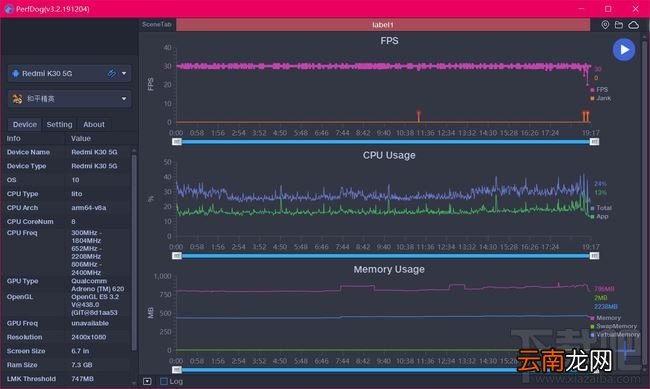
Task: Select the label1 scene bar
Action: (383, 25)
